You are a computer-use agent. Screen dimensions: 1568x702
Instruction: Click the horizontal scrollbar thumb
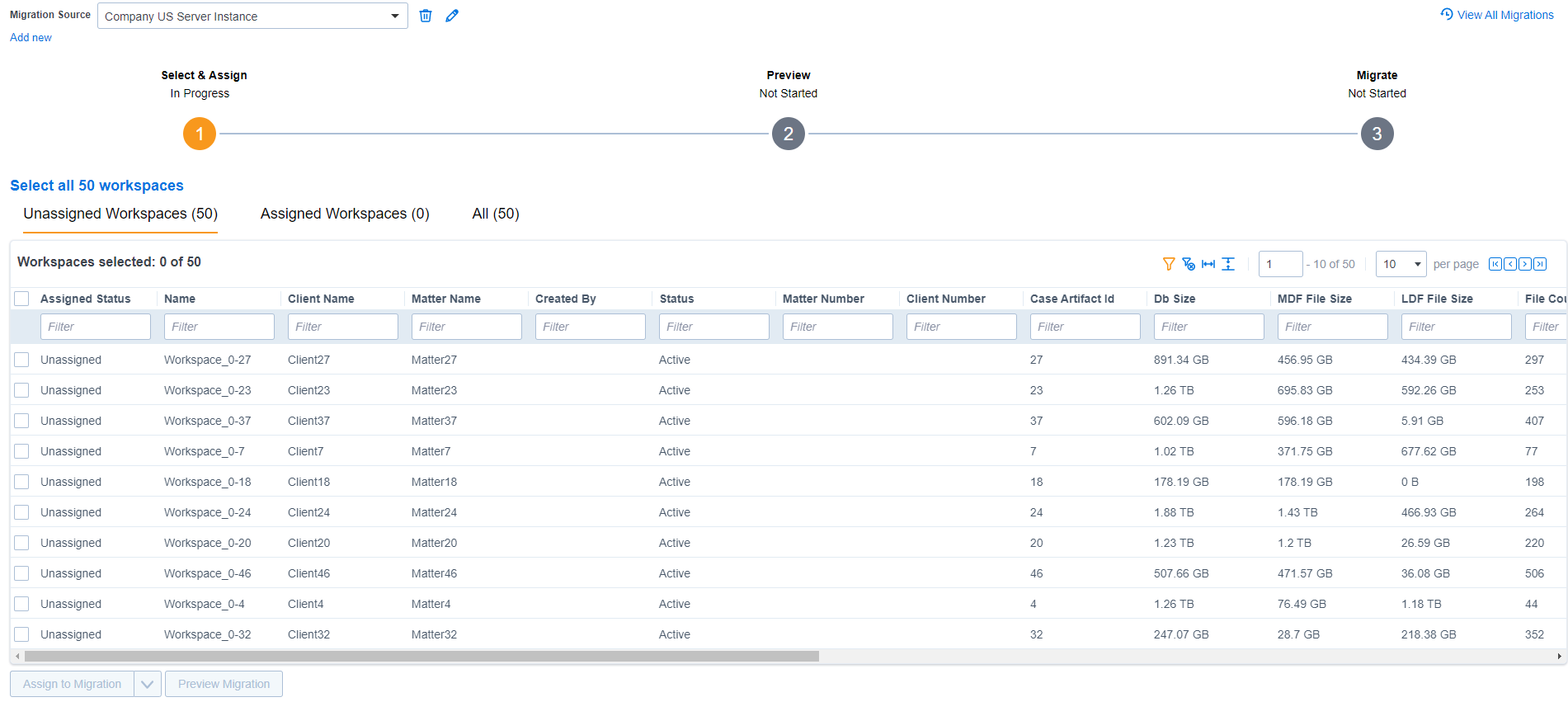click(421, 657)
